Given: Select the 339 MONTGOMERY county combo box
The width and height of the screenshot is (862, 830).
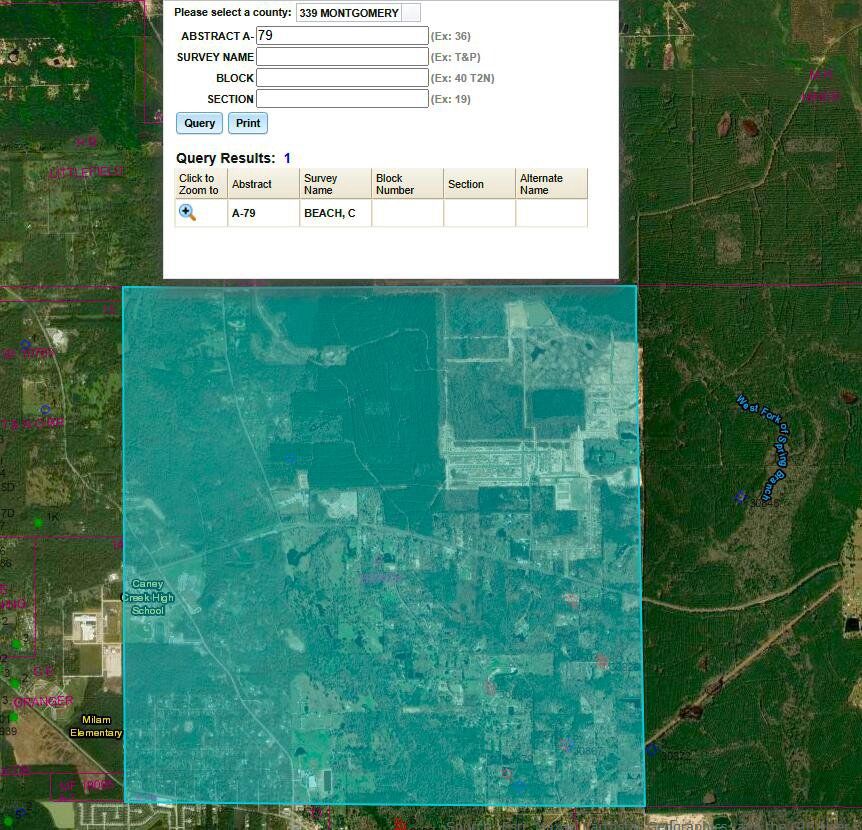Looking at the screenshot, I should pyautogui.click(x=349, y=13).
